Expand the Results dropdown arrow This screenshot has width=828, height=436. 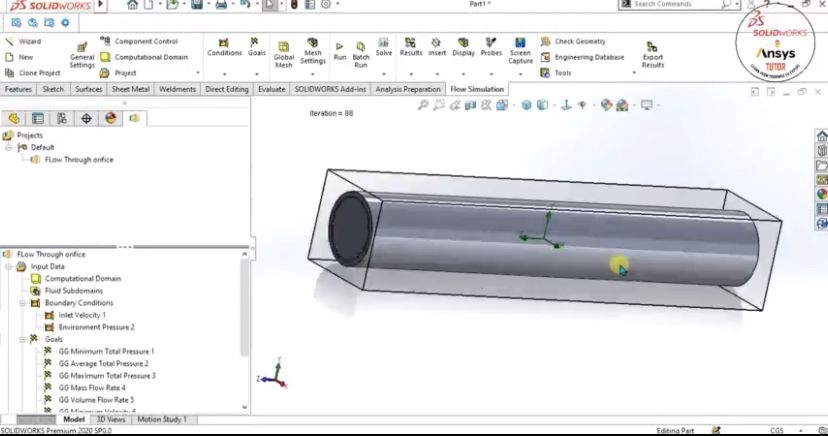point(411,74)
